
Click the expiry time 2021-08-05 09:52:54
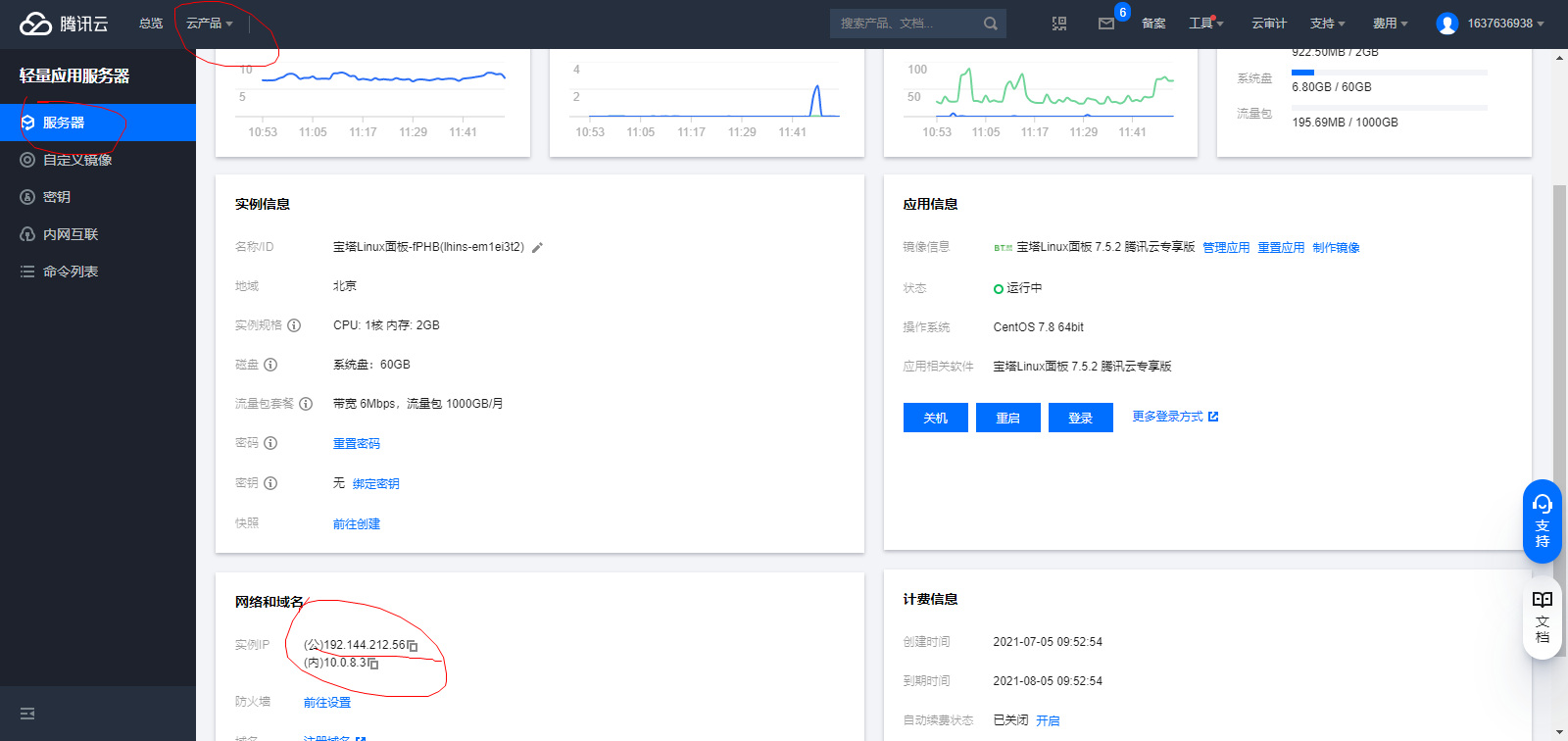click(x=1048, y=681)
